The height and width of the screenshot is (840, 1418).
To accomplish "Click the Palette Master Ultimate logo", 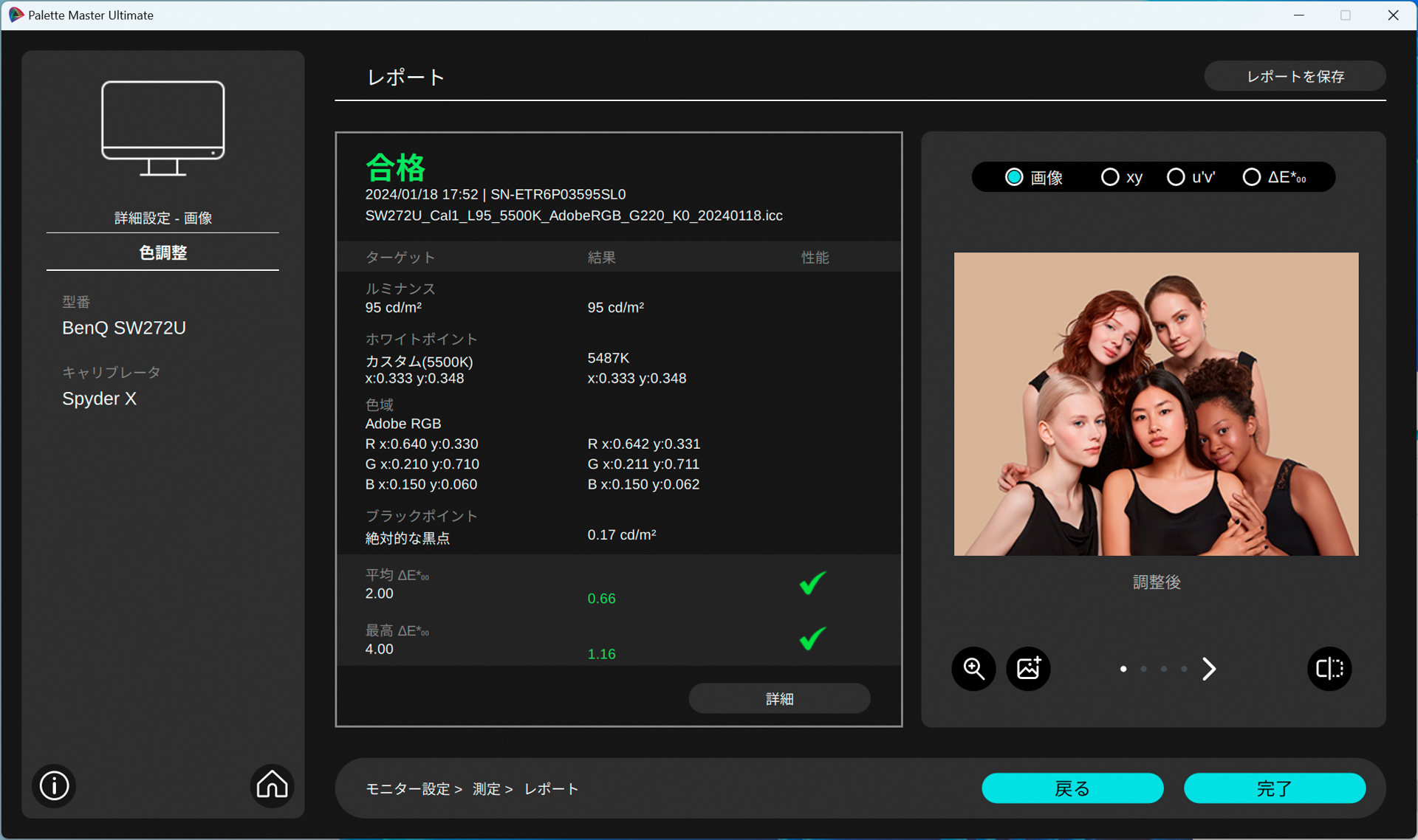I will (x=16, y=15).
